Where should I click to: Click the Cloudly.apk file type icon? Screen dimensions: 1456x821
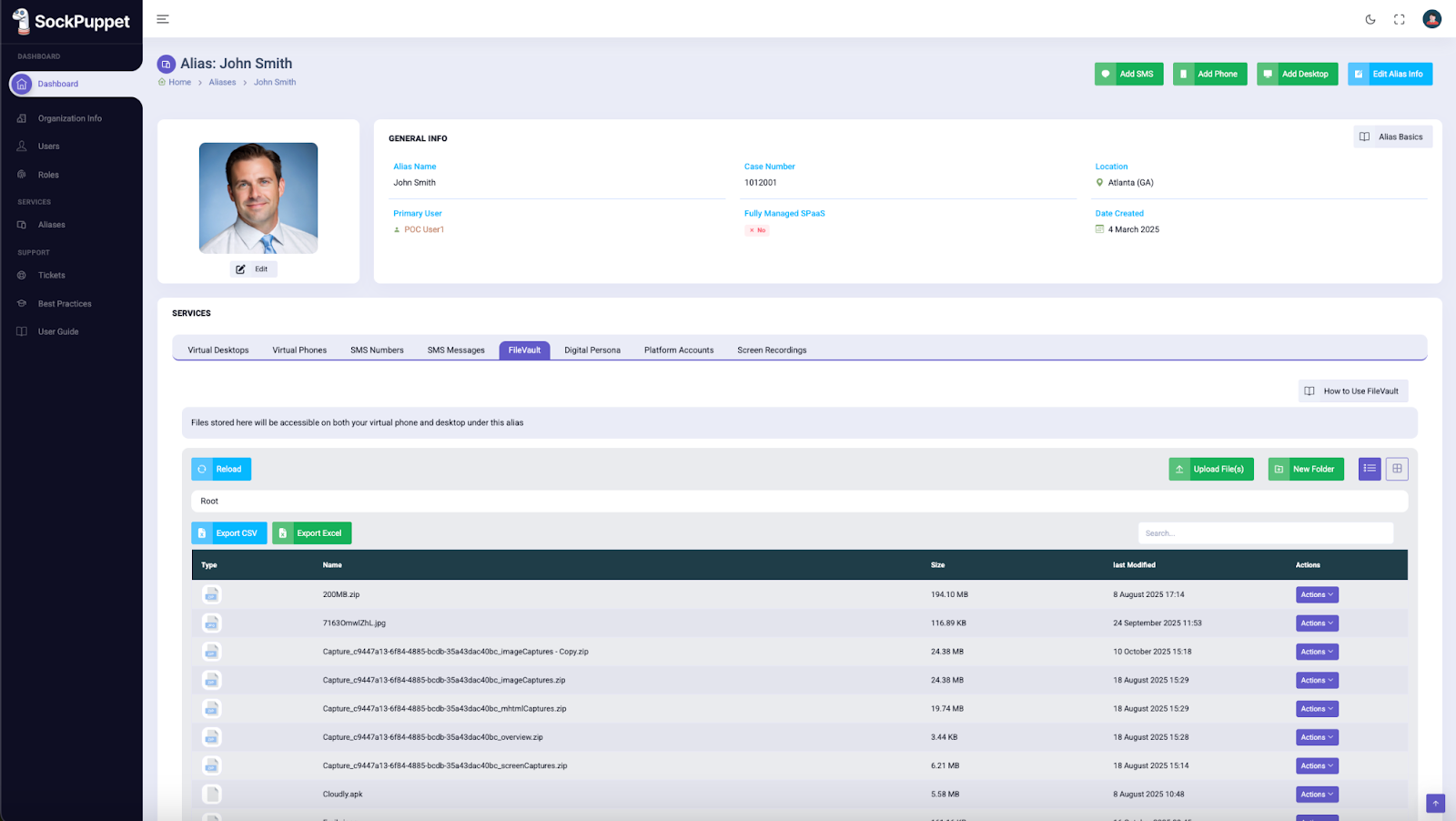[x=212, y=794]
